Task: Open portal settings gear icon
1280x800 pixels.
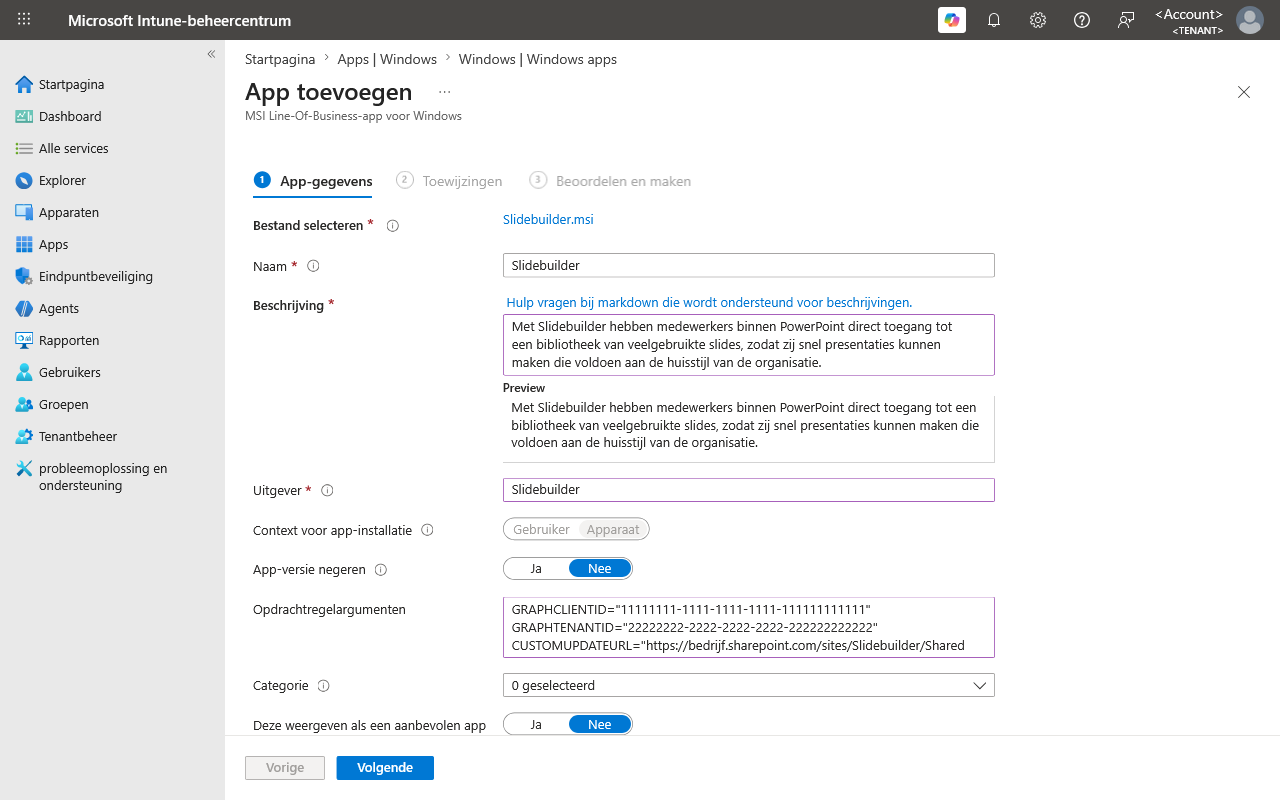Action: tap(1038, 20)
